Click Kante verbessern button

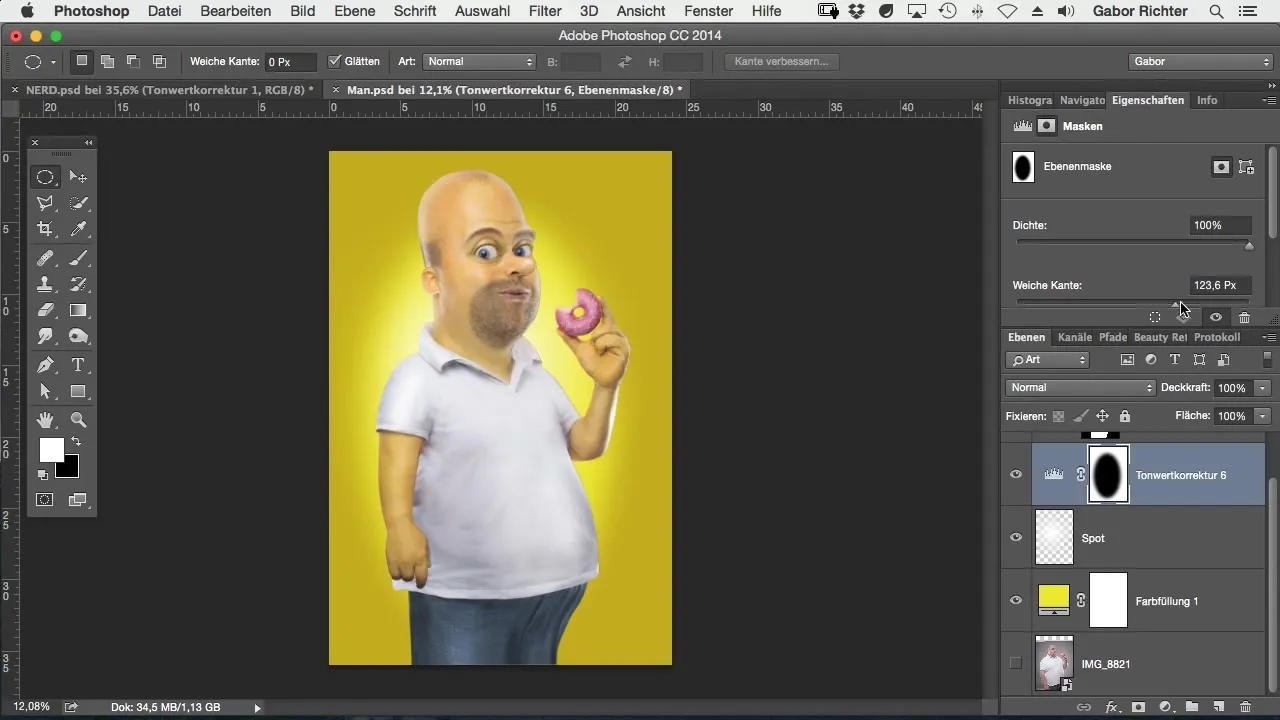coord(781,61)
